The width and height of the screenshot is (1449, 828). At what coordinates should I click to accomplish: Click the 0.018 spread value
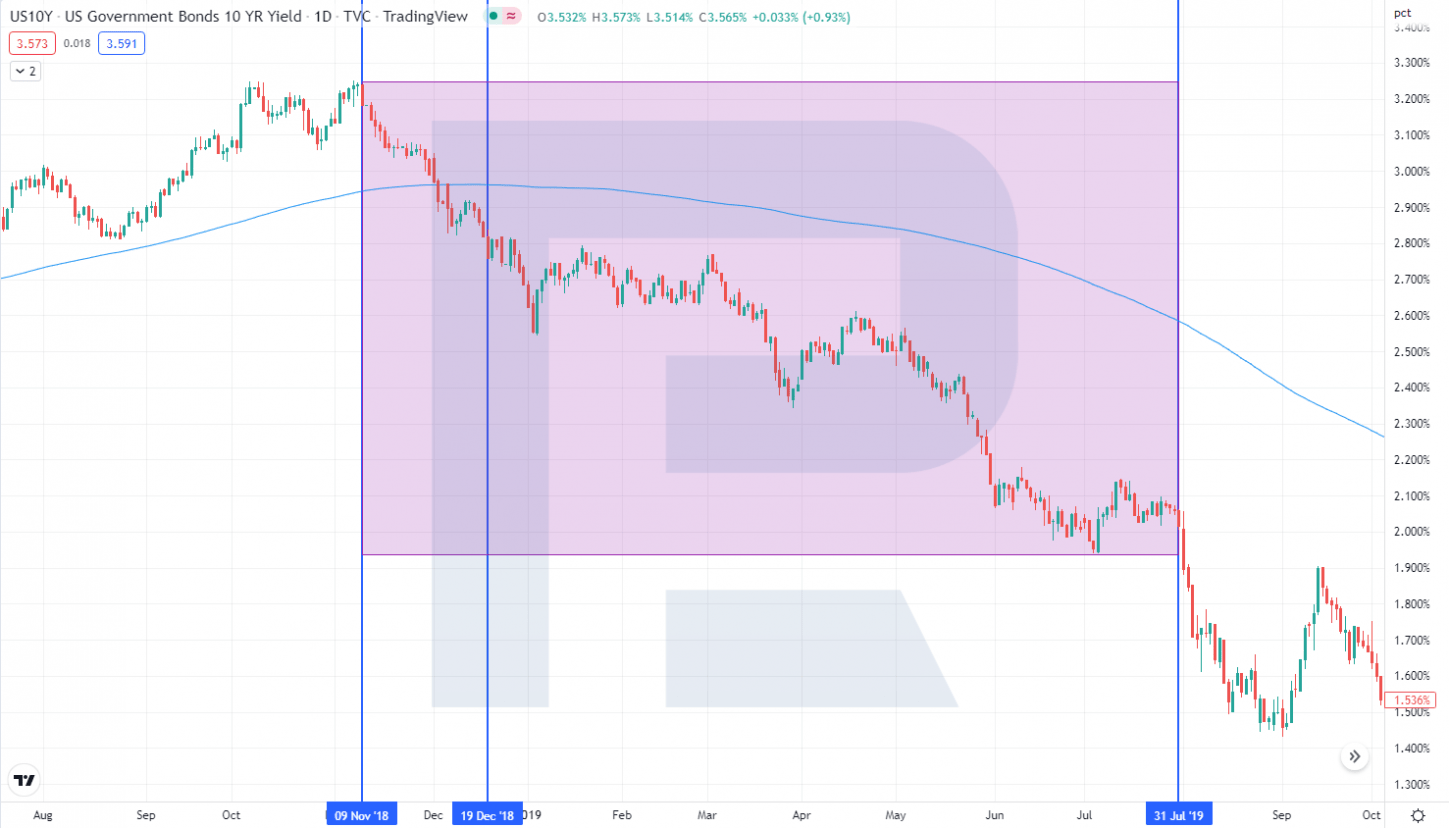(x=76, y=44)
